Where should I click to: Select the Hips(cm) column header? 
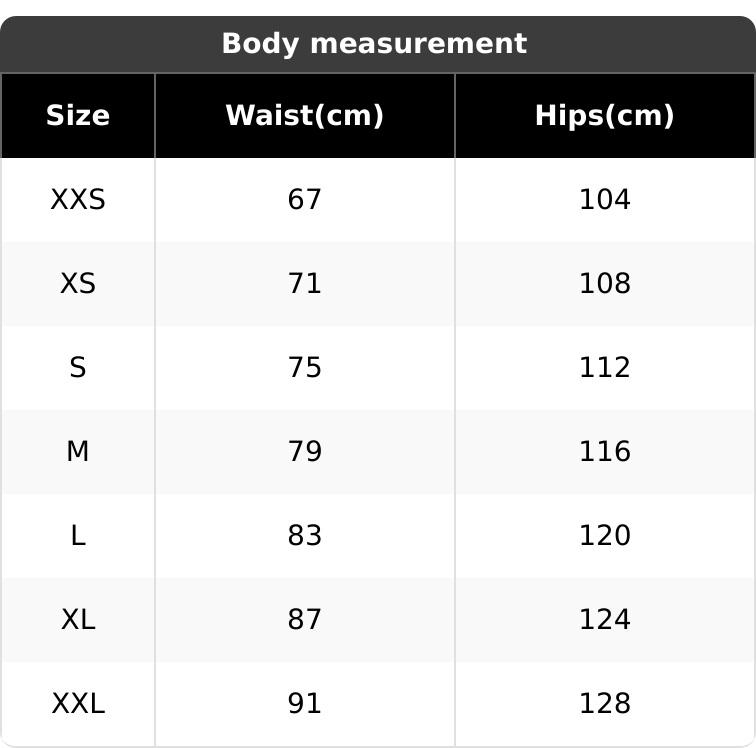[604, 116]
